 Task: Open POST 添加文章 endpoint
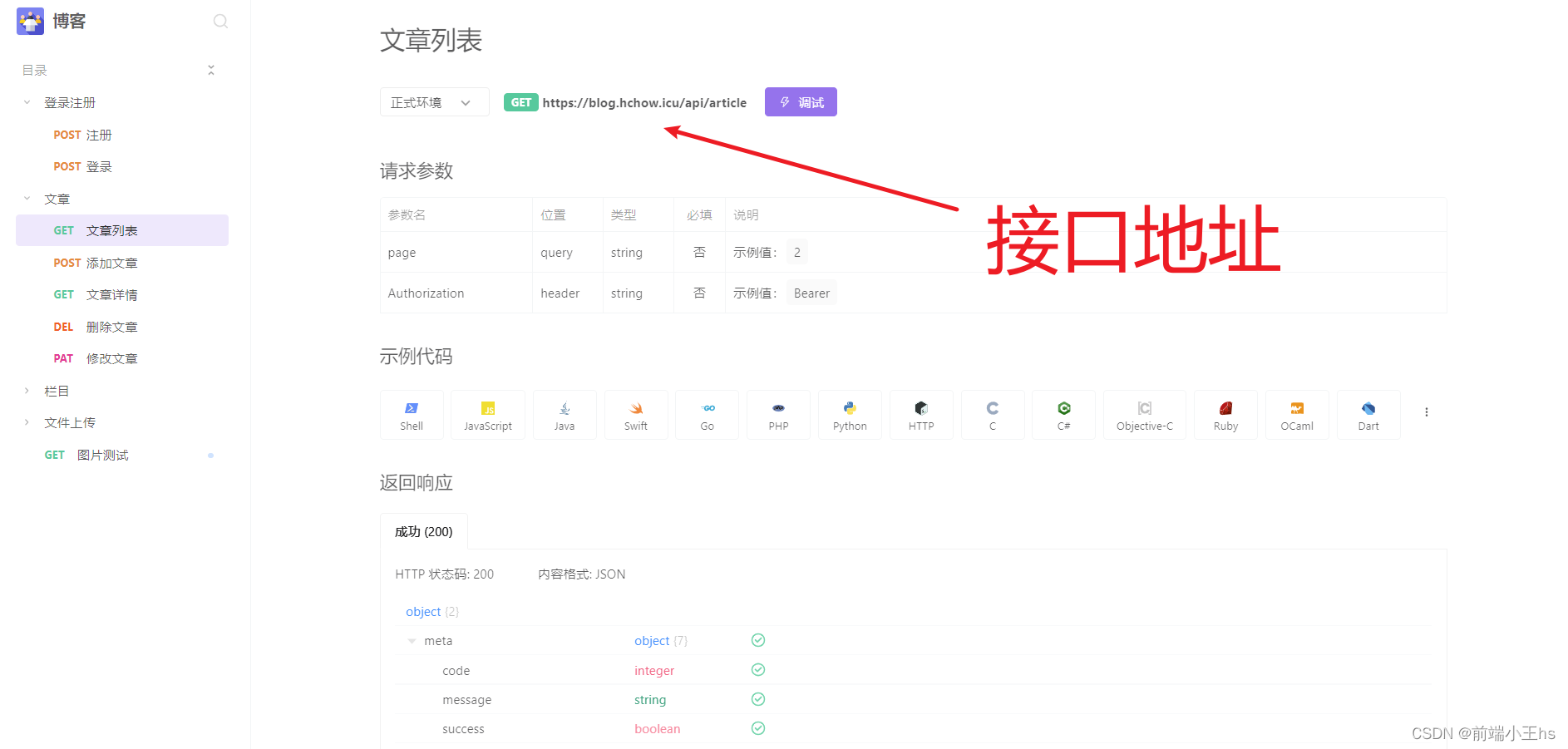pos(122,263)
